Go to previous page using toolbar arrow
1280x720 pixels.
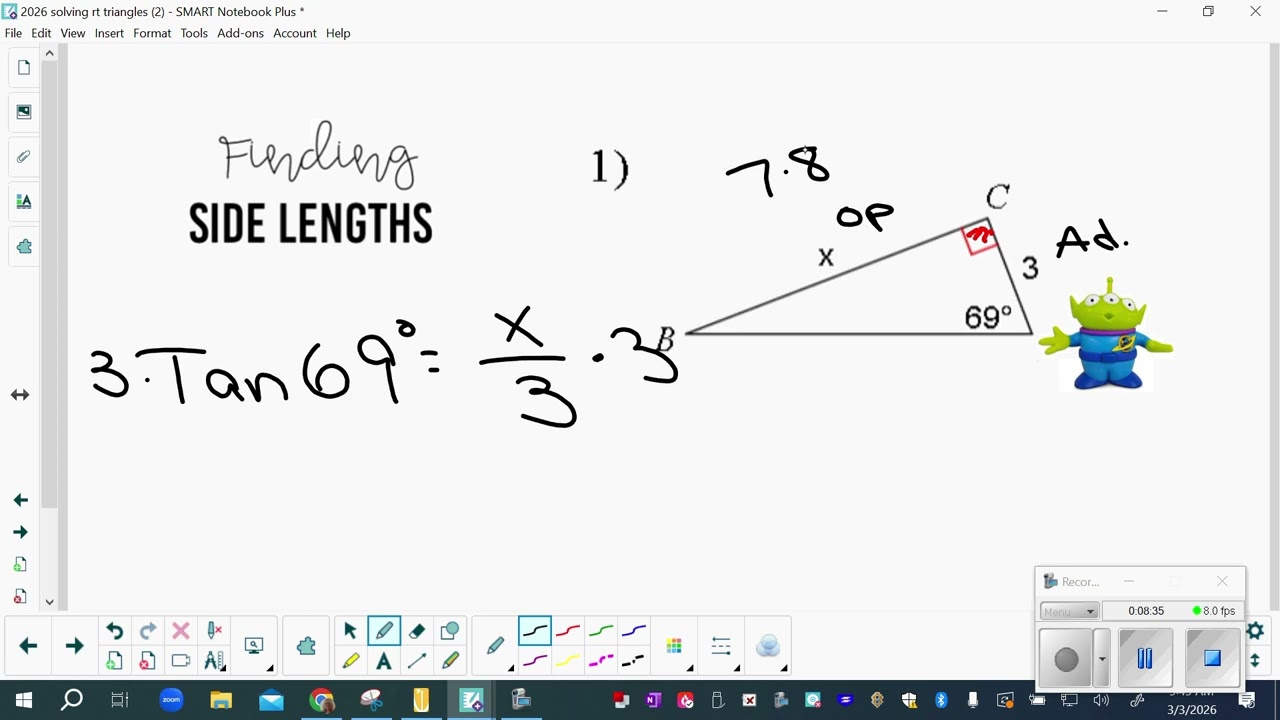pos(28,646)
